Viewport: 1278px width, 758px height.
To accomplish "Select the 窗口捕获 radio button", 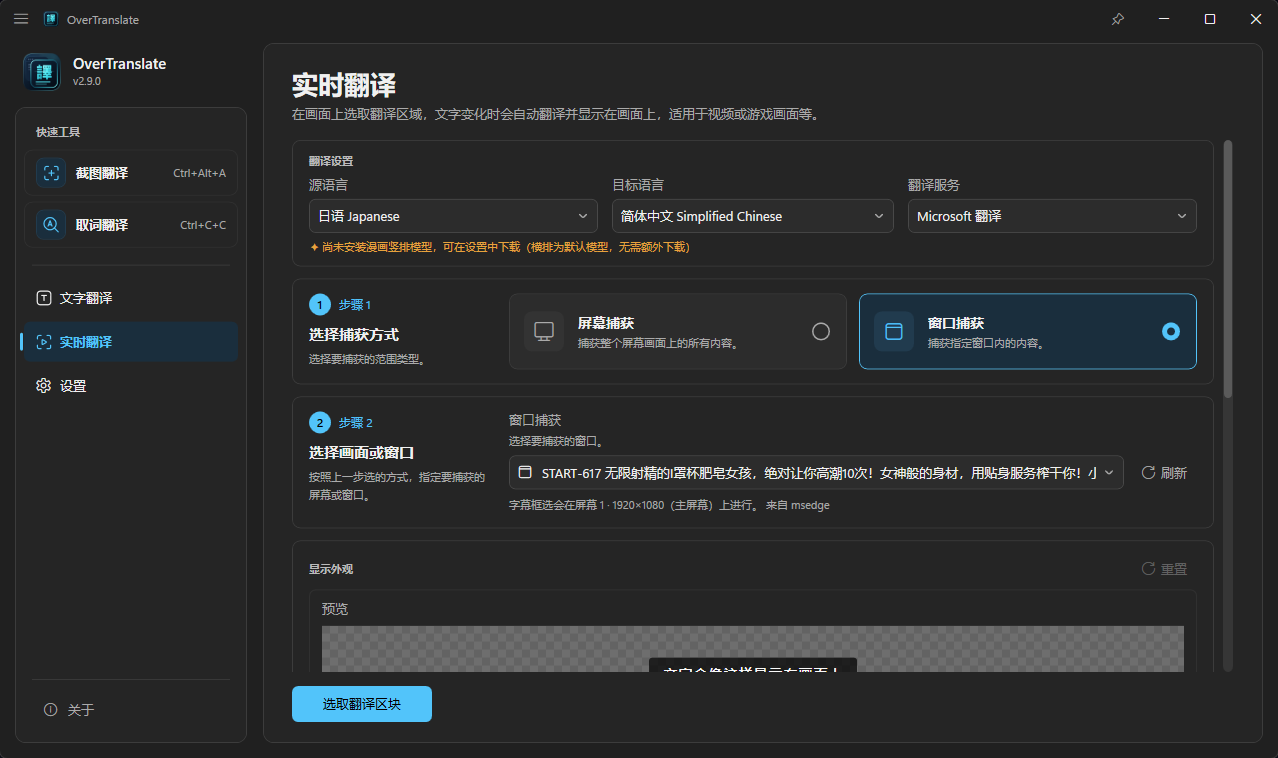I will pos(1171,331).
